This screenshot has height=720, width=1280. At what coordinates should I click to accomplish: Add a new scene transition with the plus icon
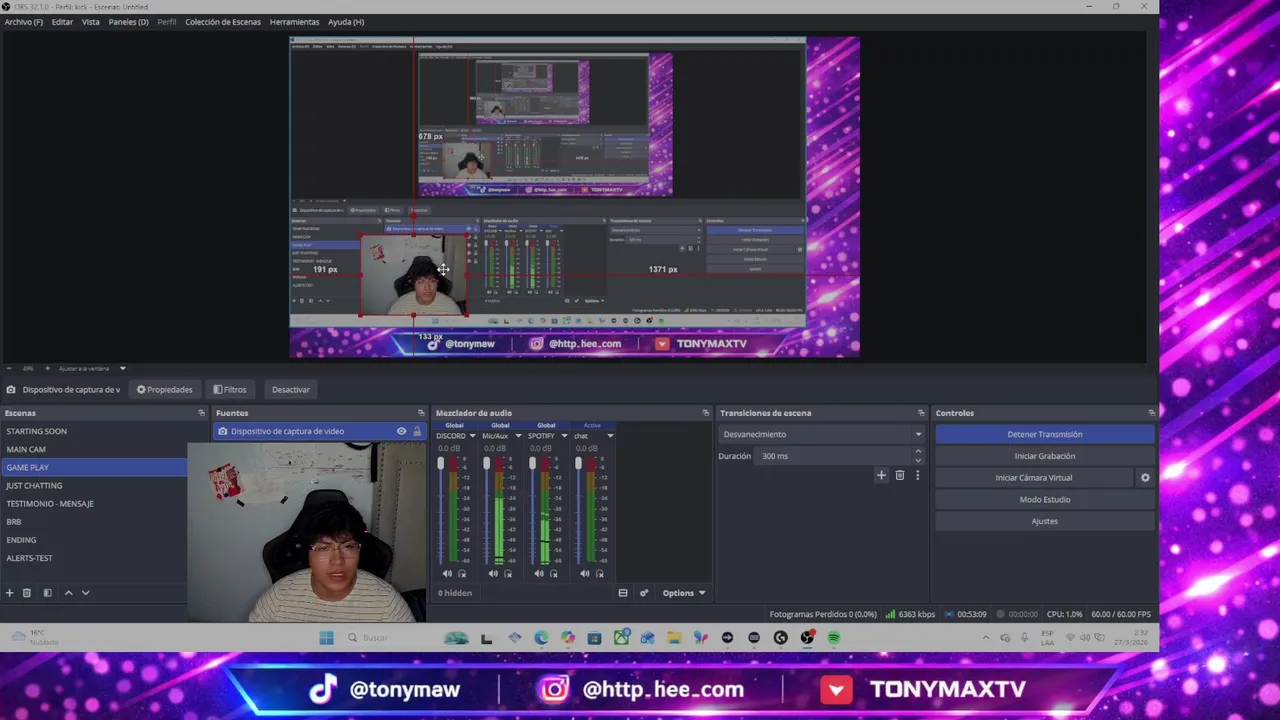881,476
